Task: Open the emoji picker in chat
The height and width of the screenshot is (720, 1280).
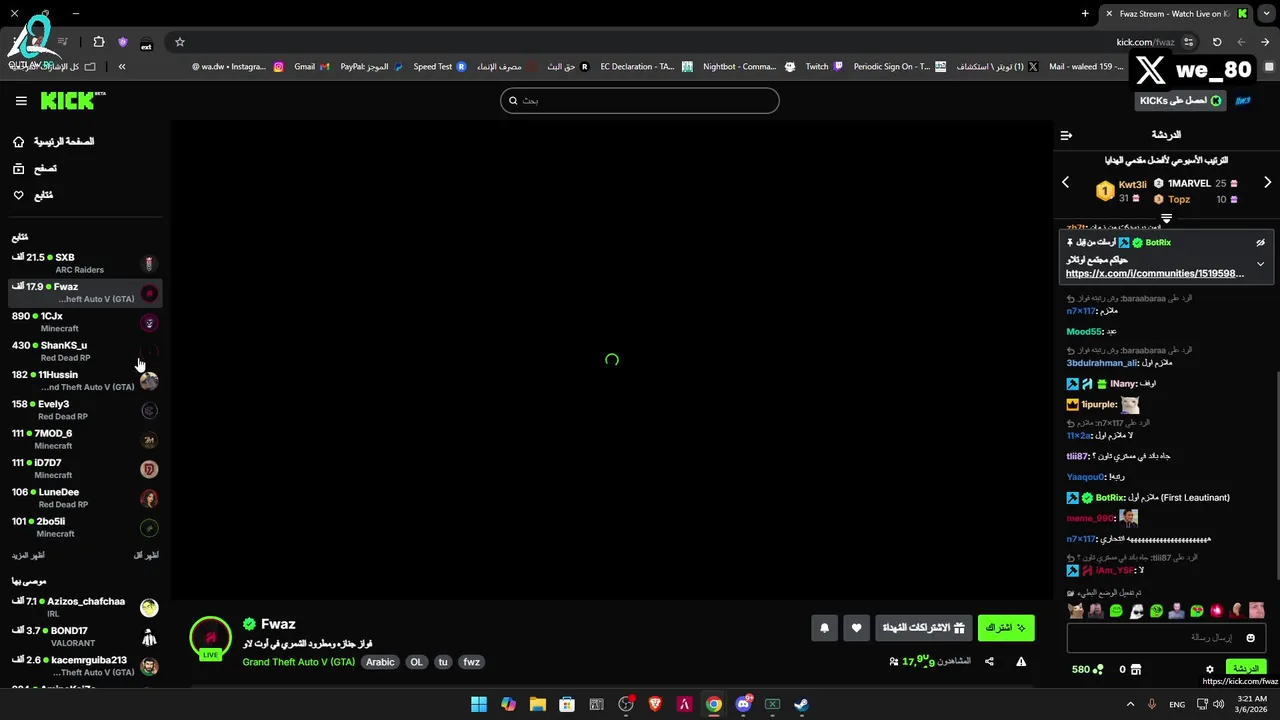Action: [1250, 638]
